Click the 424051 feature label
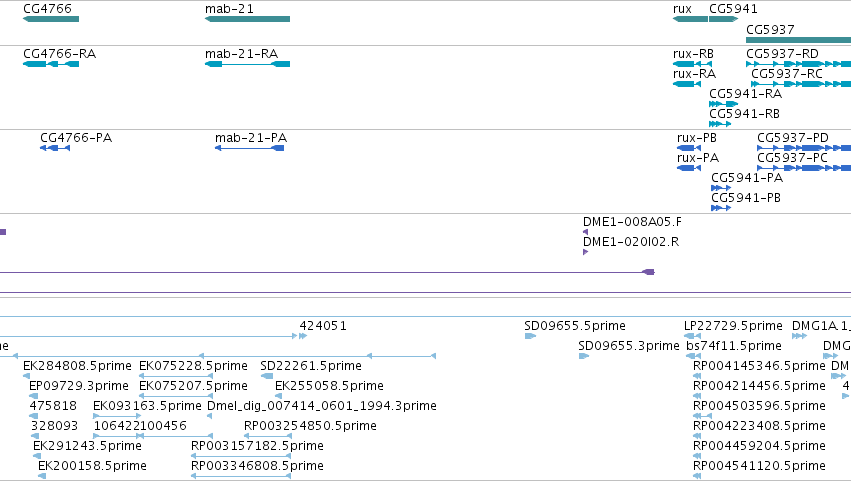Screen dimensions: 851x481 323,326
